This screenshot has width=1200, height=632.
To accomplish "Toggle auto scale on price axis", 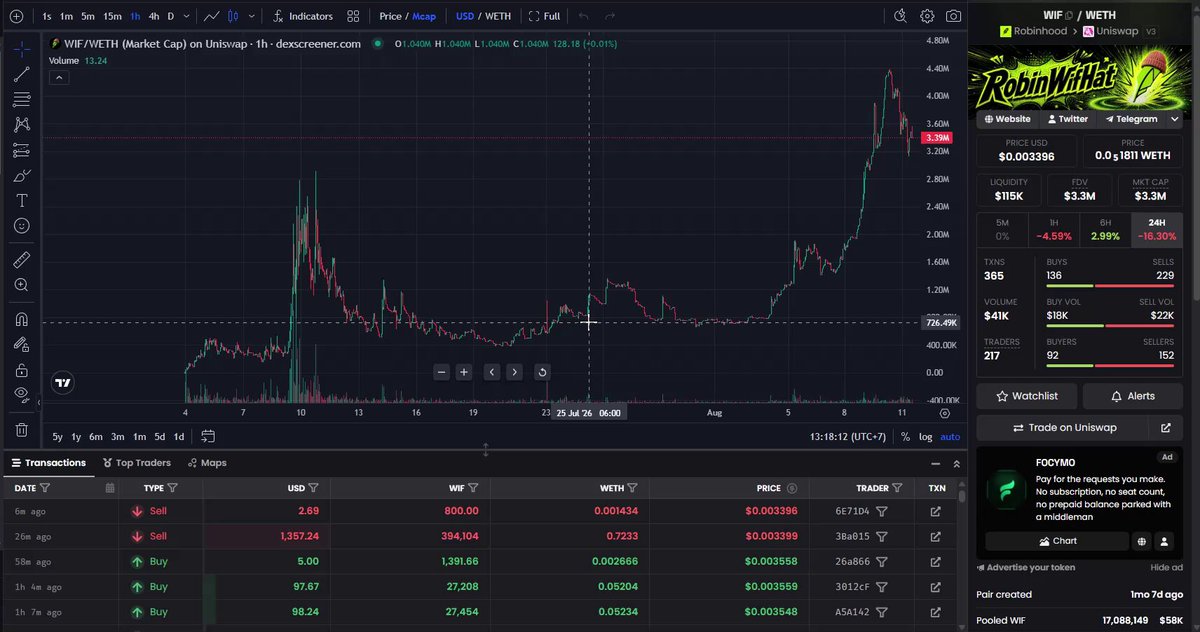I will 950,436.
